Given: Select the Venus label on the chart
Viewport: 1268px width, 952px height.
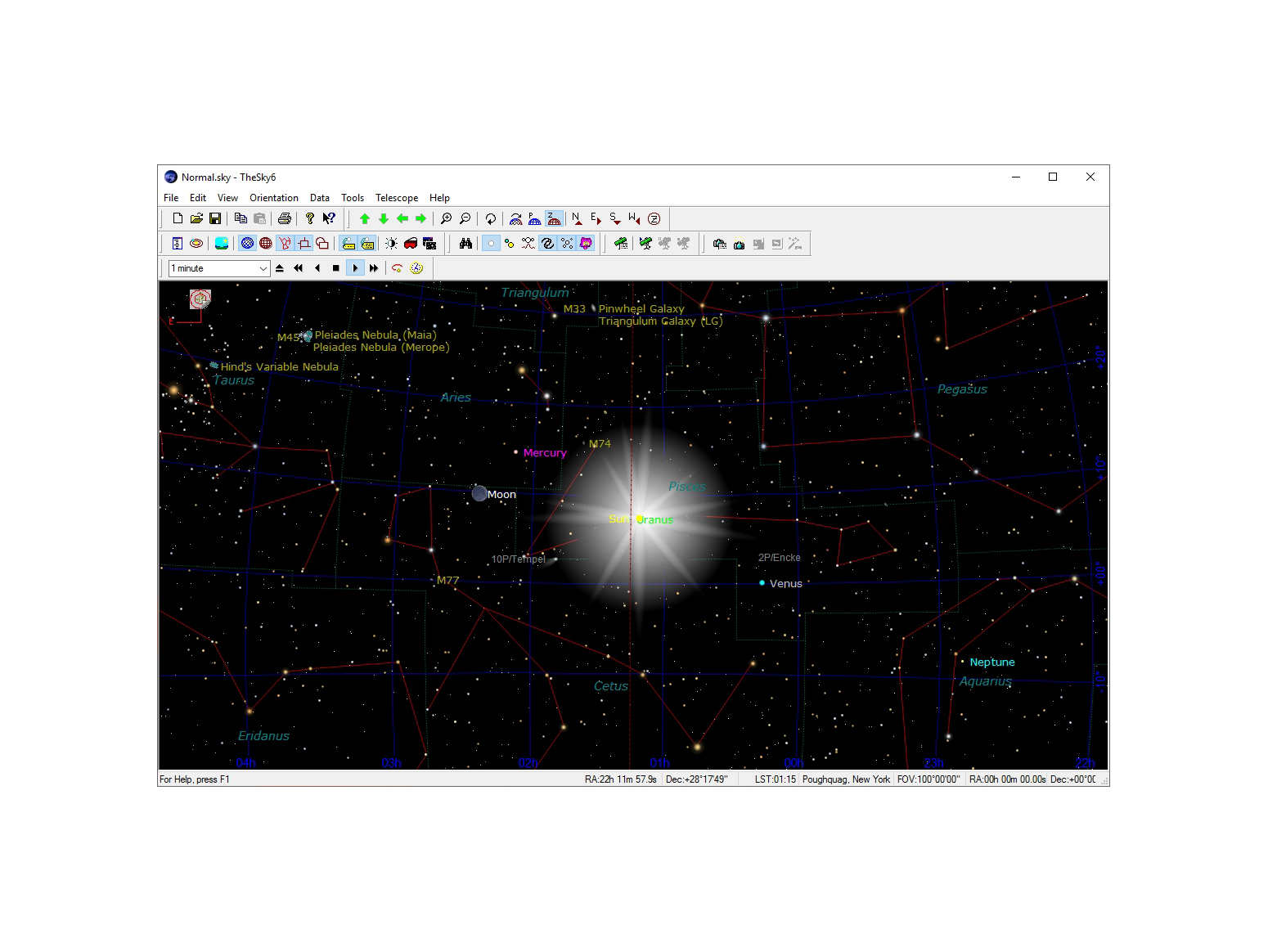Looking at the screenshot, I should click(785, 584).
